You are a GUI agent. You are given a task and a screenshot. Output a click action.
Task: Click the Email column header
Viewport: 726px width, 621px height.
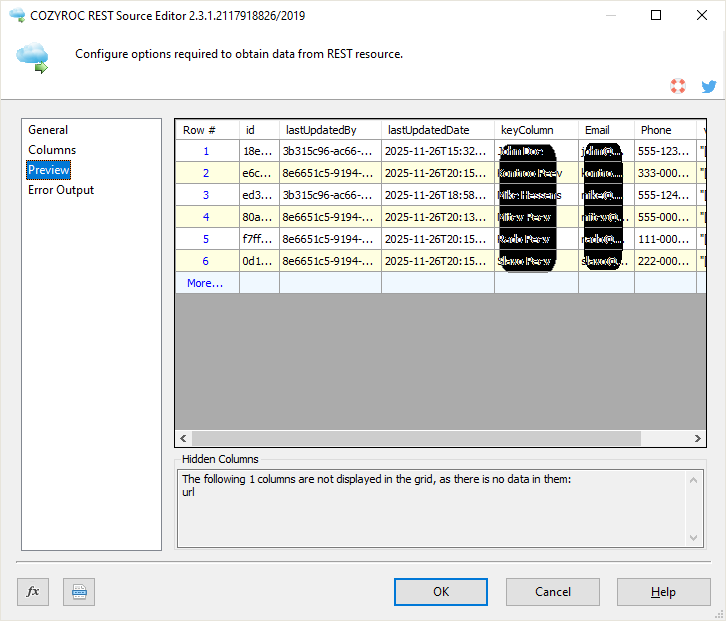(607, 130)
